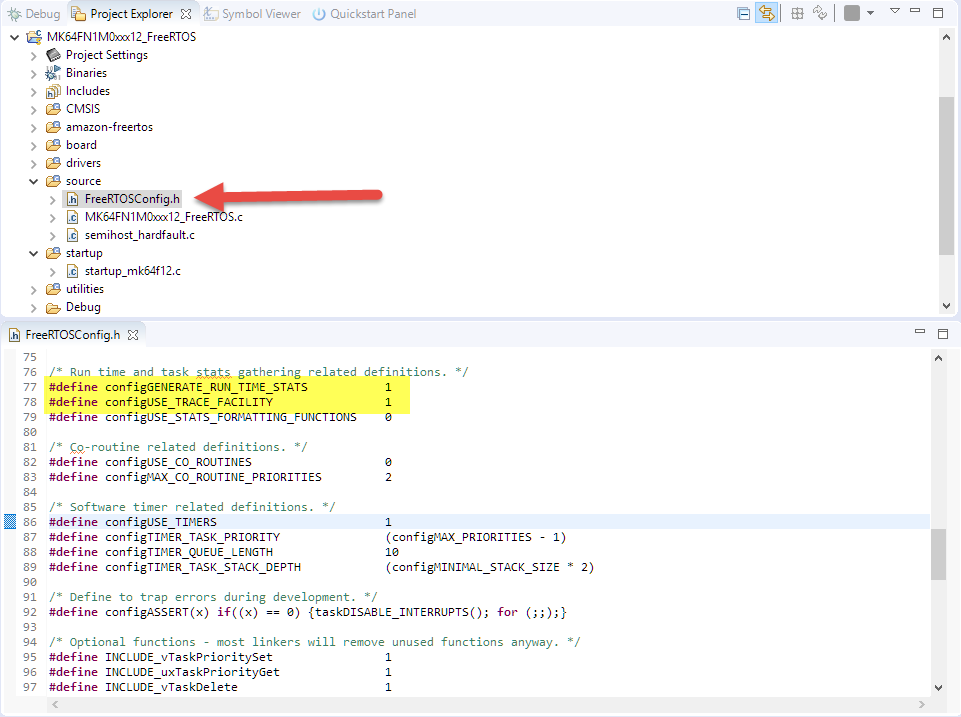This screenshot has height=717, width=961.
Task: Open the Symbol Viewer tab
Action: click(x=253, y=14)
